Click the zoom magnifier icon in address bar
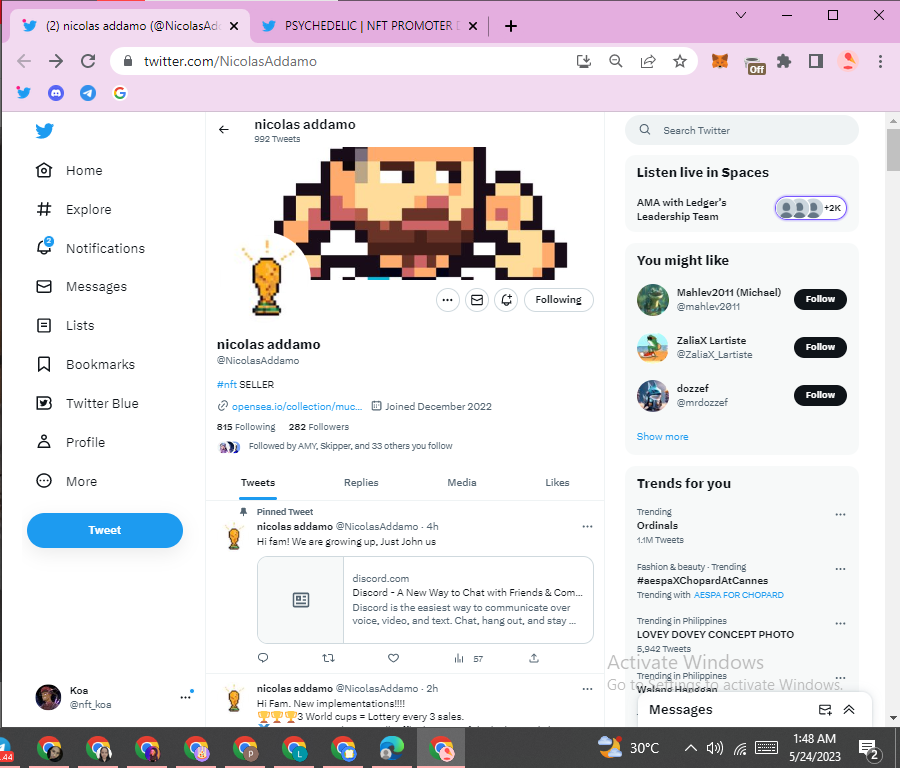The height and width of the screenshot is (768, 900). 616,61
